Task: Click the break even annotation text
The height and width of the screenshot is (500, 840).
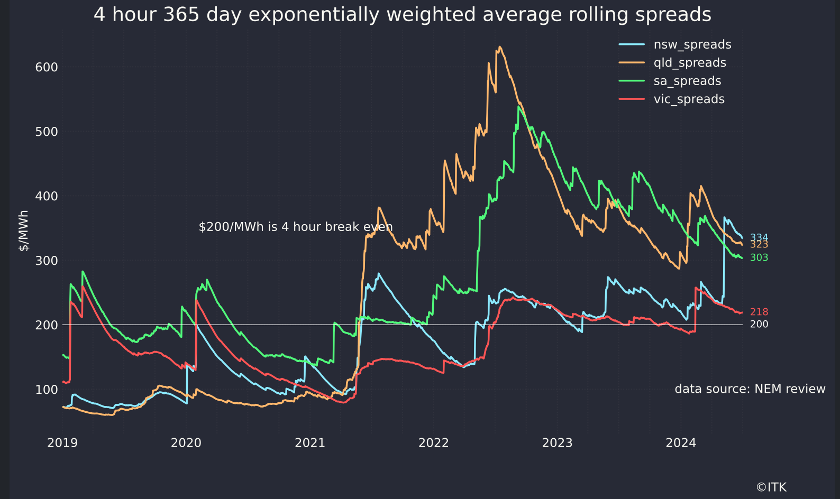Action: tap(296, 227)
